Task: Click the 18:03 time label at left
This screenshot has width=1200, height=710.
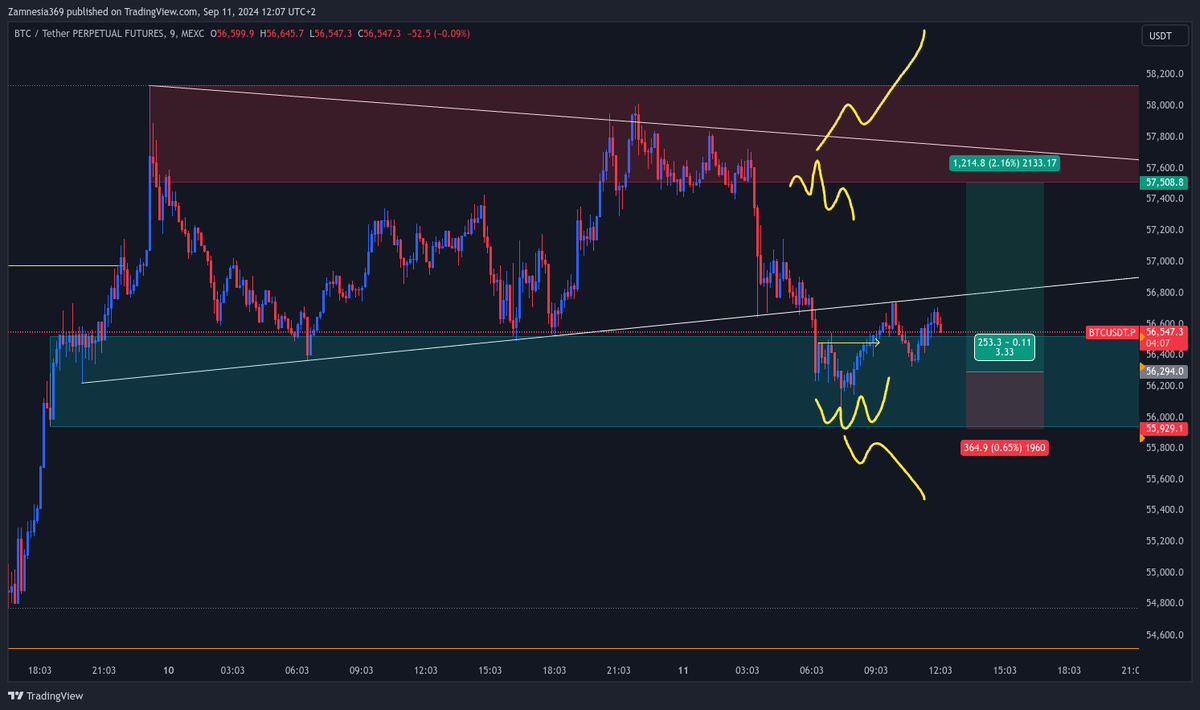Action: click(x=39, y=670)
